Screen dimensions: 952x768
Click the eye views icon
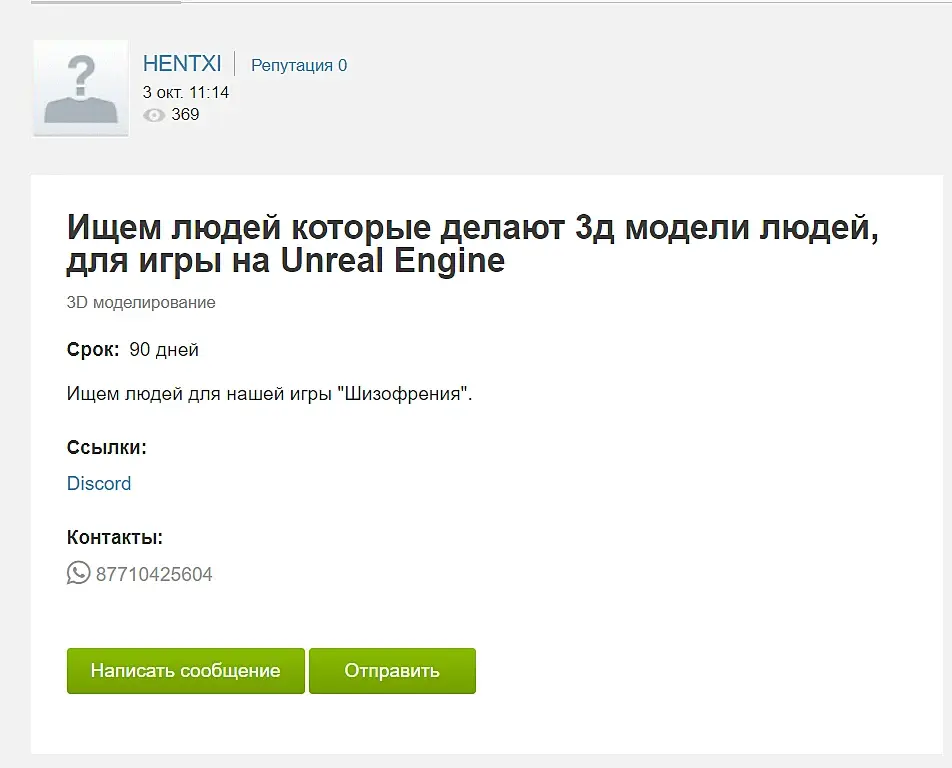[x=154, y=115]
